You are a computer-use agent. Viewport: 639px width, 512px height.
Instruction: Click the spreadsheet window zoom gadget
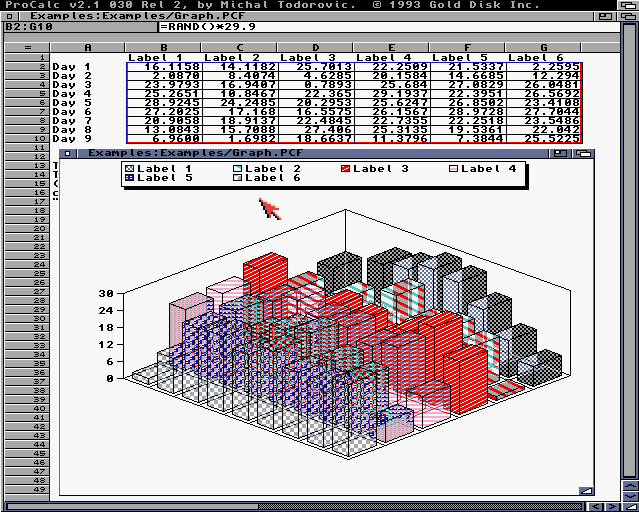(606, 16)
